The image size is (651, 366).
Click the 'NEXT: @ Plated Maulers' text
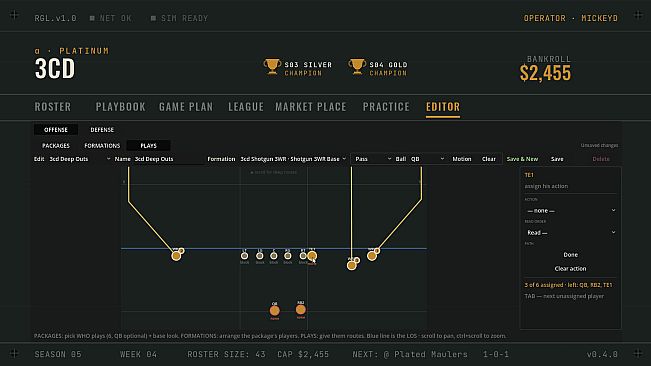[x=410, y=354]
